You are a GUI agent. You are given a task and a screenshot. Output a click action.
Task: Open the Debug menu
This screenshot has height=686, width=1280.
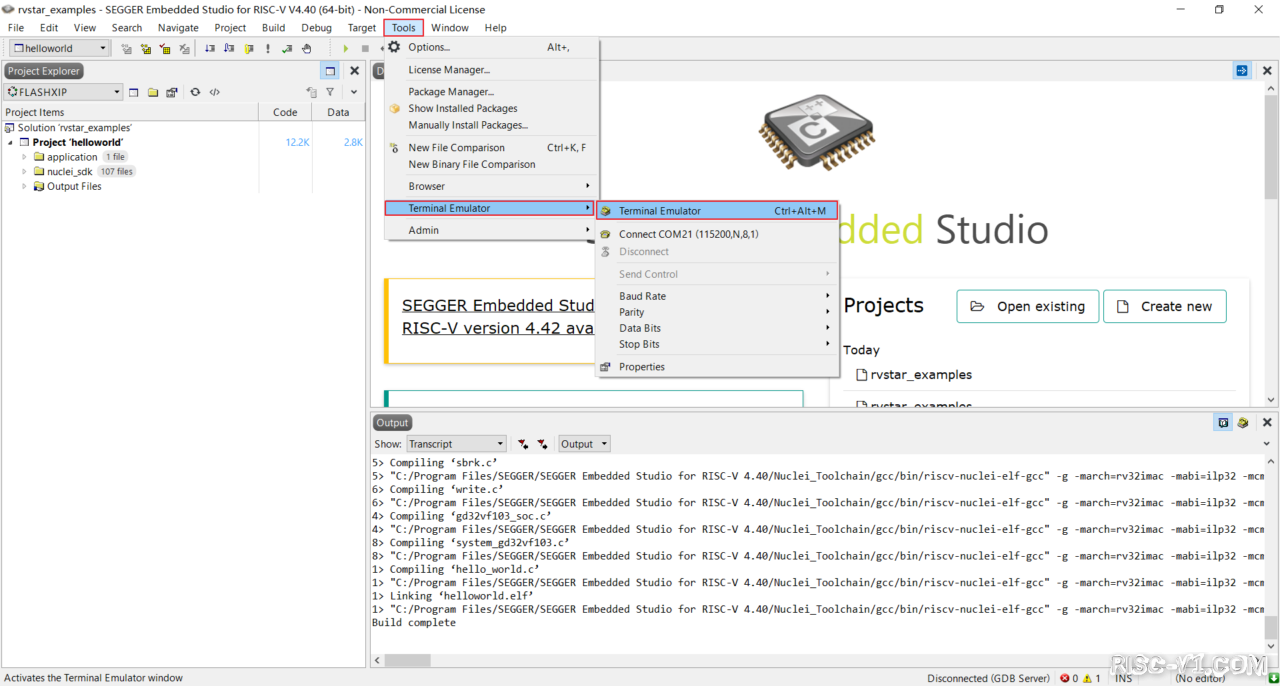point(316,28)
